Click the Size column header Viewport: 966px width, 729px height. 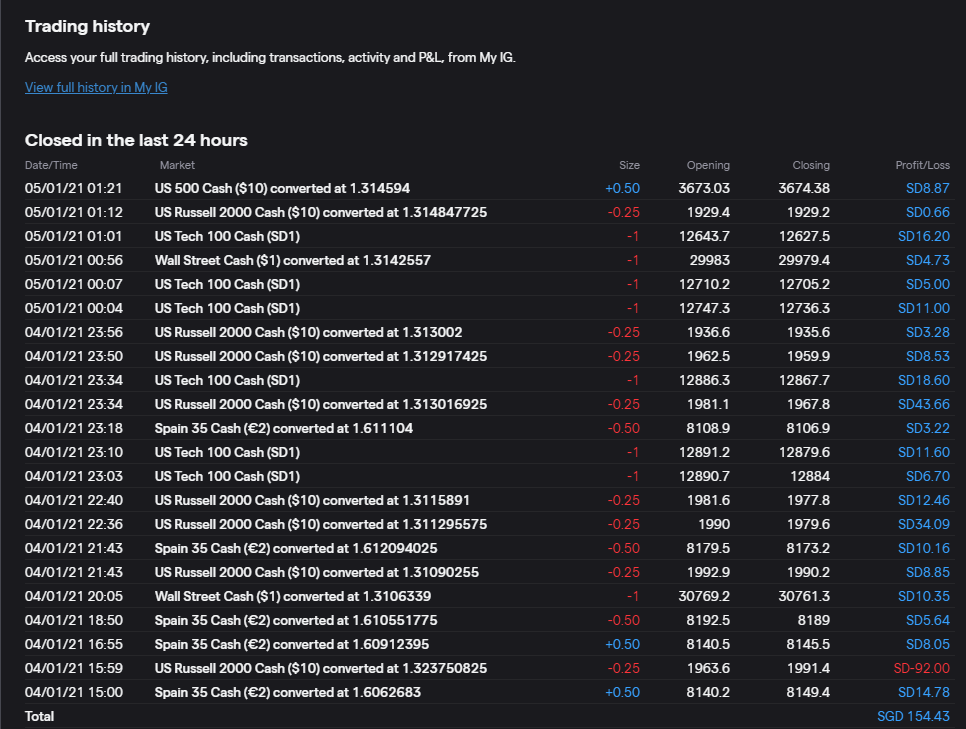point(629,165)
